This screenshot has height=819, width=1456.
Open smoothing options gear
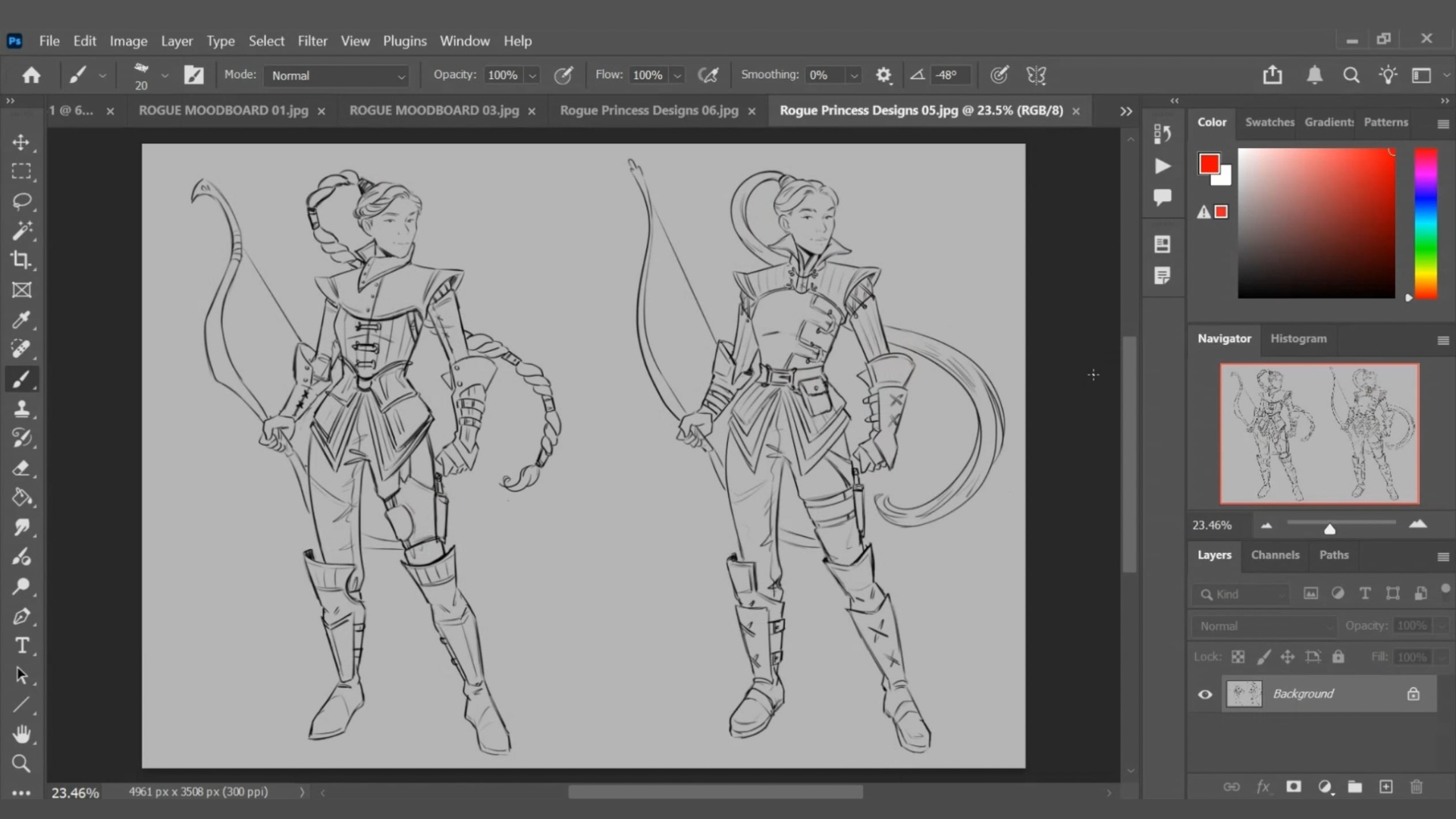[x=883, y=75]
